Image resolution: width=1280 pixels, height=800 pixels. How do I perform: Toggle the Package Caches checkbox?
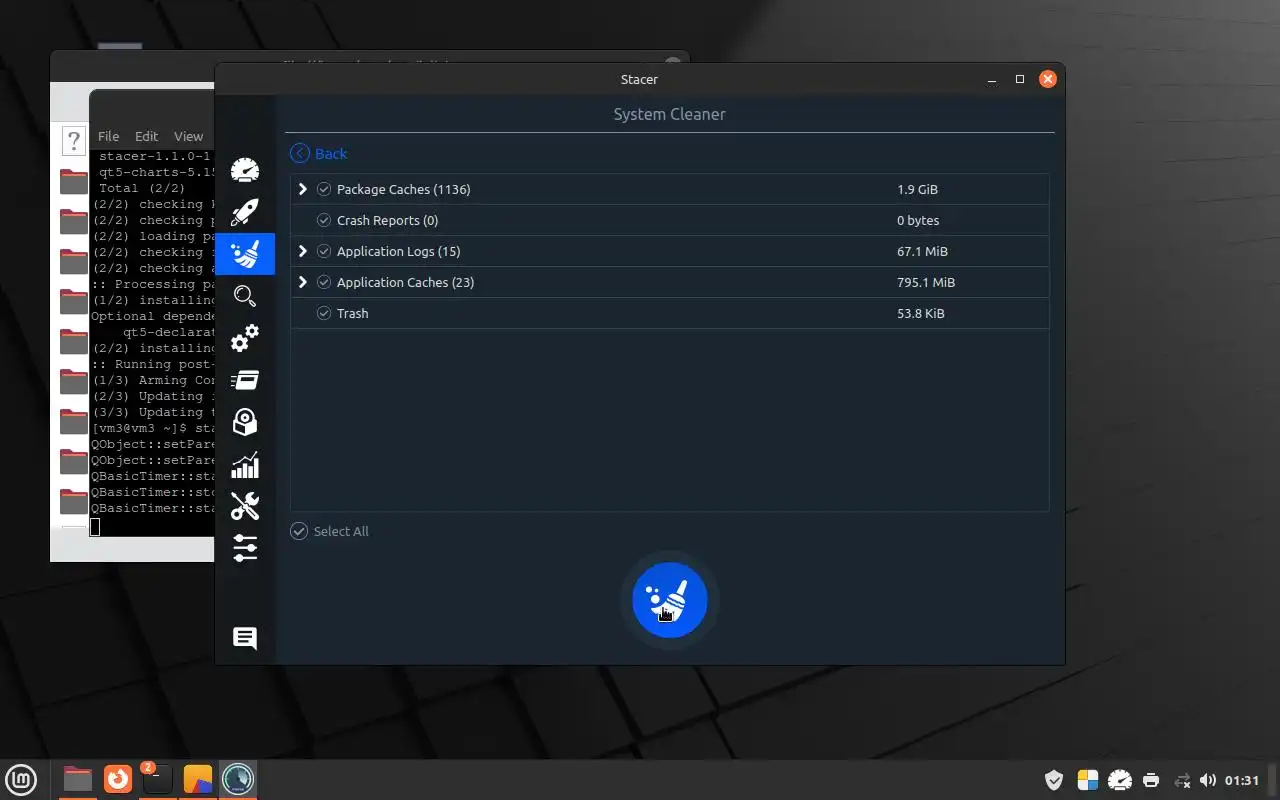(324, 189)
